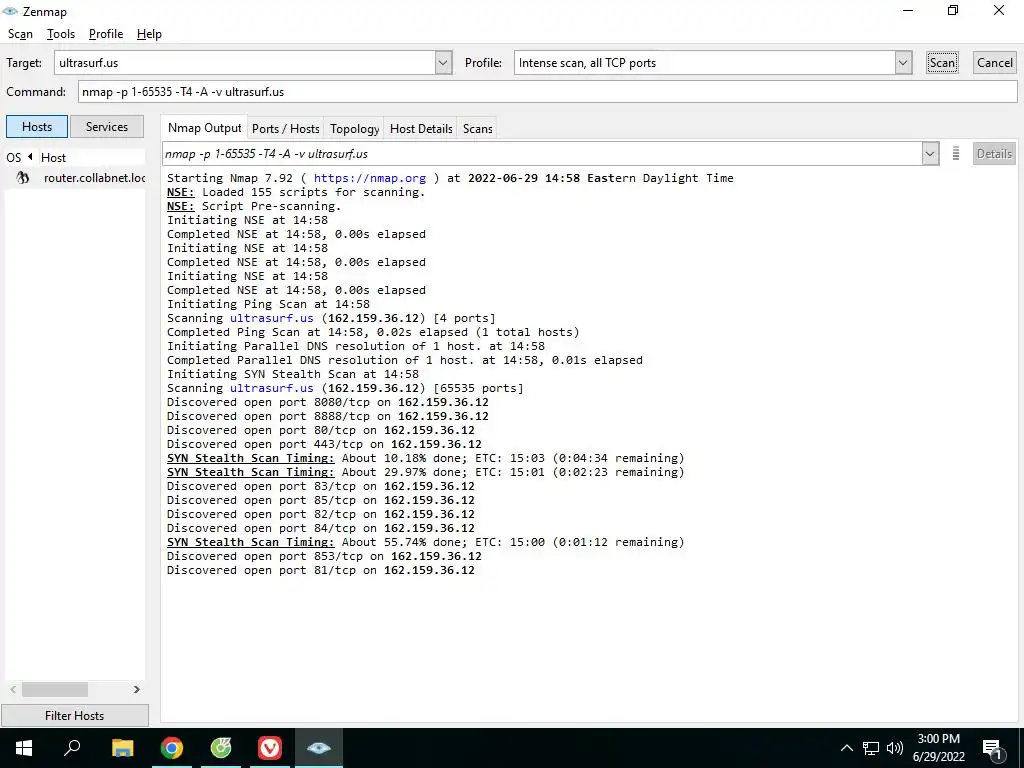
Task: Click the 'Discovered open port 8888/tcp' line
Action: pos(328,416)
